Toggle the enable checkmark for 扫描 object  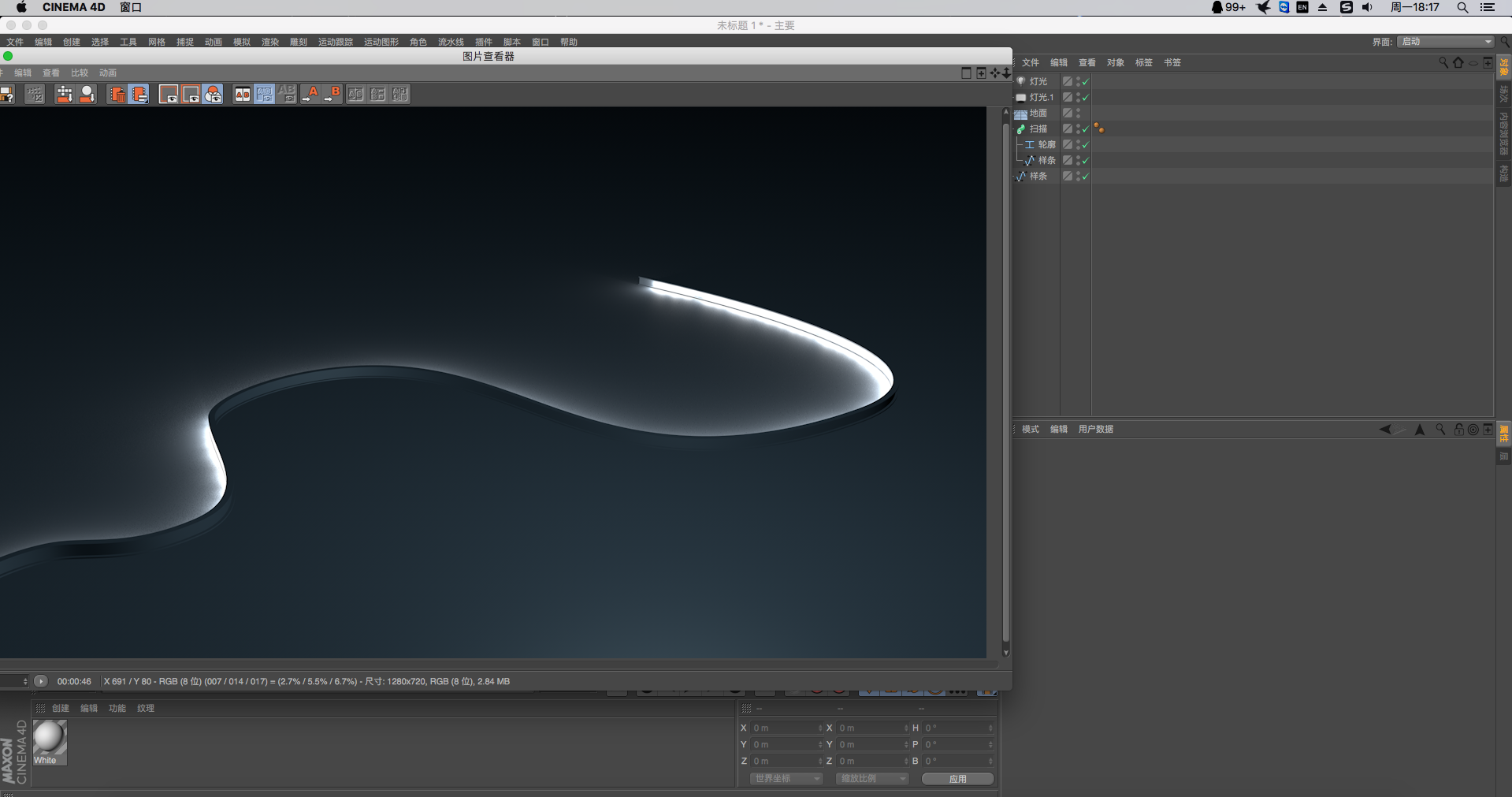1085,128
